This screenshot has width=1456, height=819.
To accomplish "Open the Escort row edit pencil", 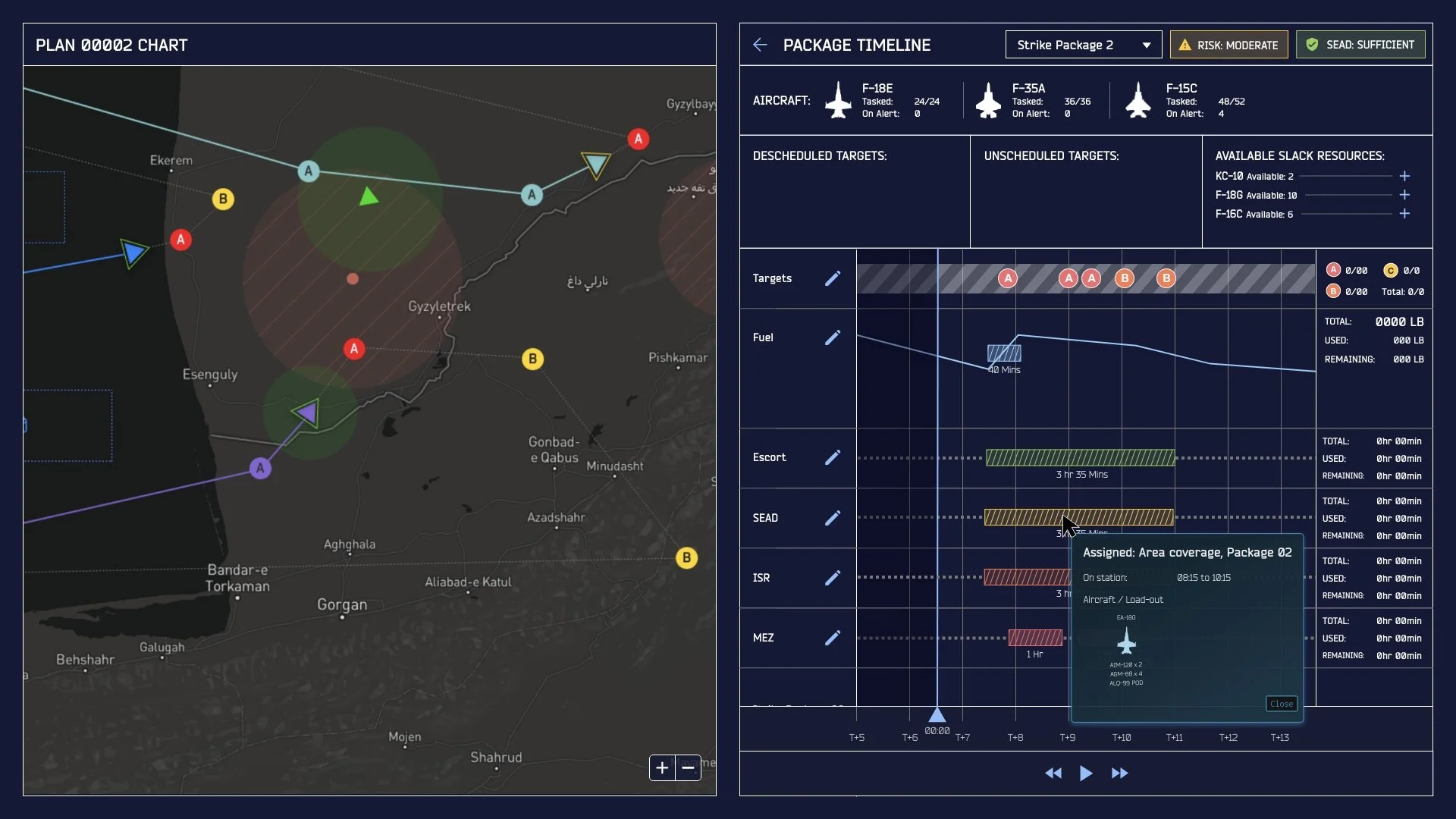I will click(x=832, y=457).
